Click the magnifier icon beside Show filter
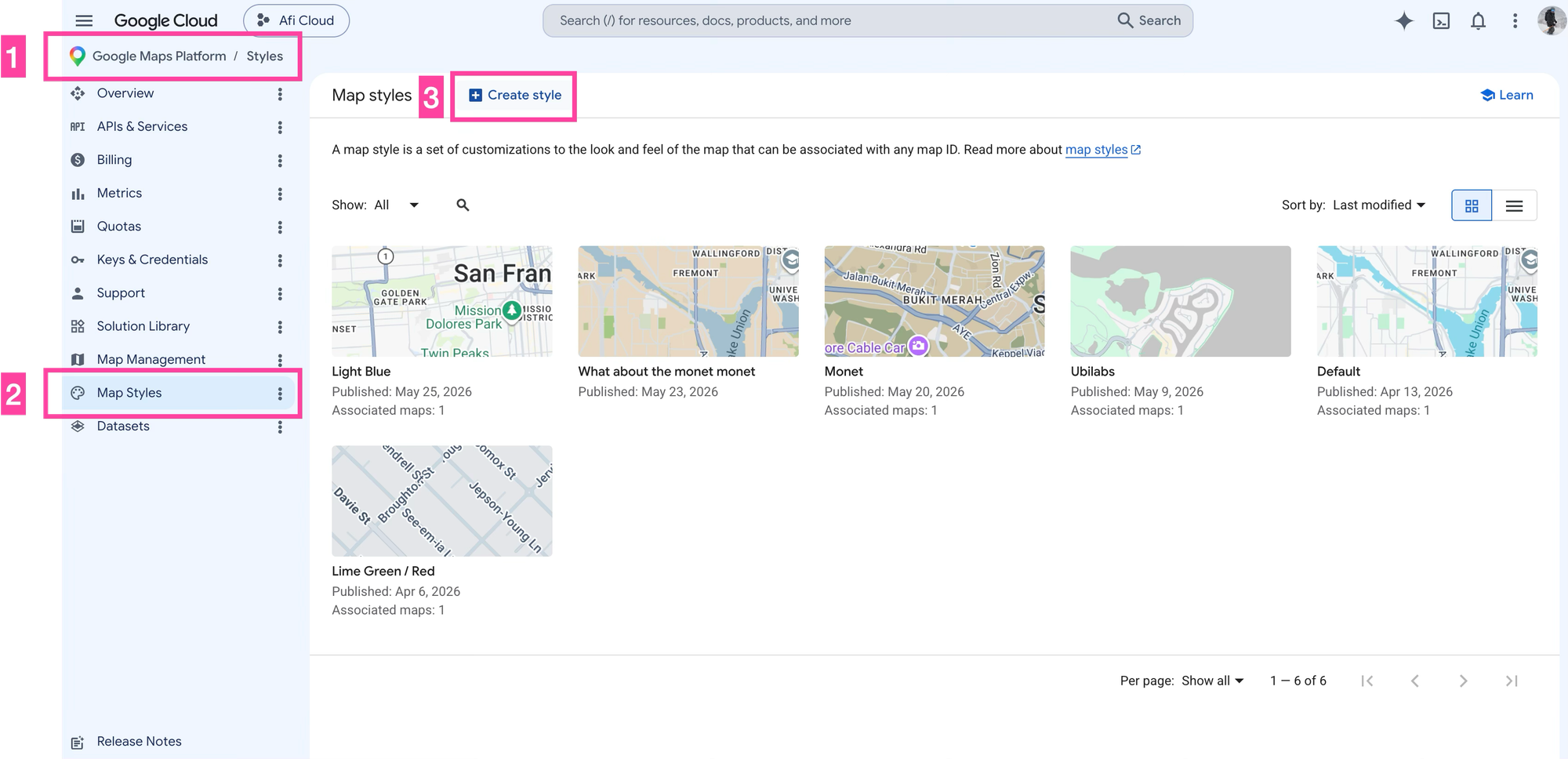This screenshot has width=1568, height=759. coord(463,205)
